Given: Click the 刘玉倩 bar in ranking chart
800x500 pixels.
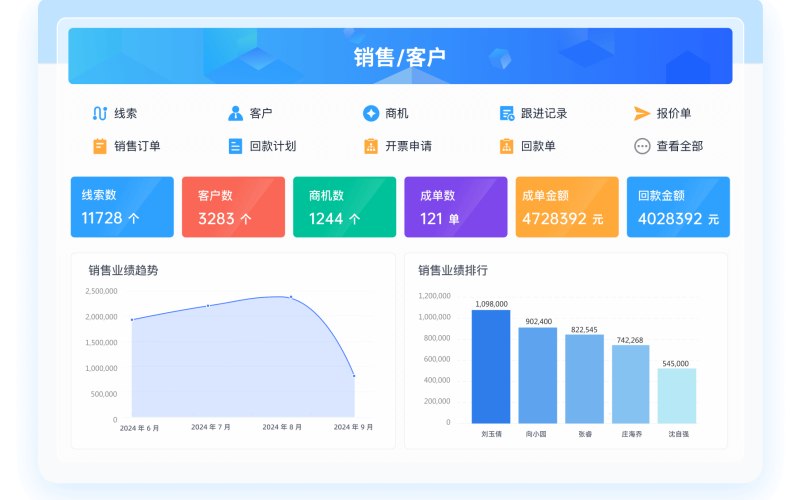Looking at the screenshot, I should coord(491,366).
